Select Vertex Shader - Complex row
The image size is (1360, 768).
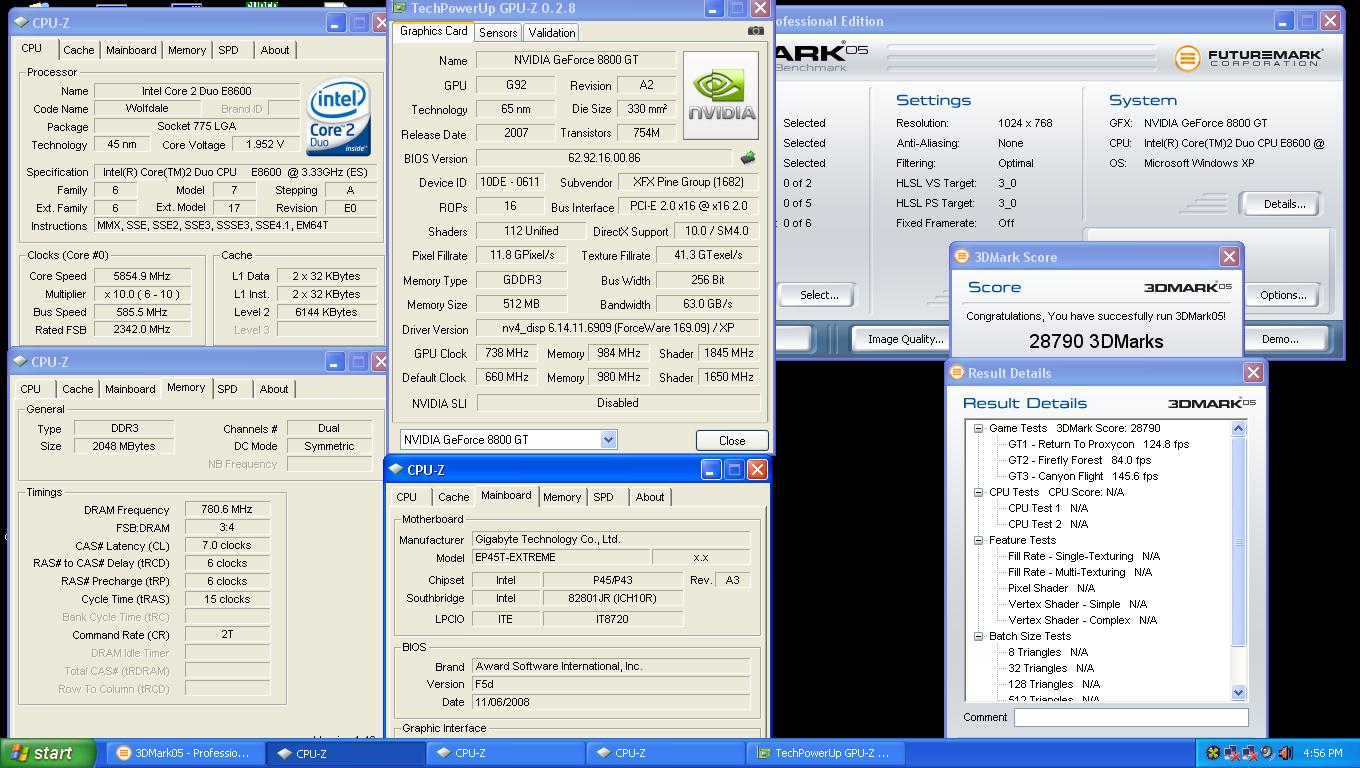pyautogui.click(x=1082, y=620)
